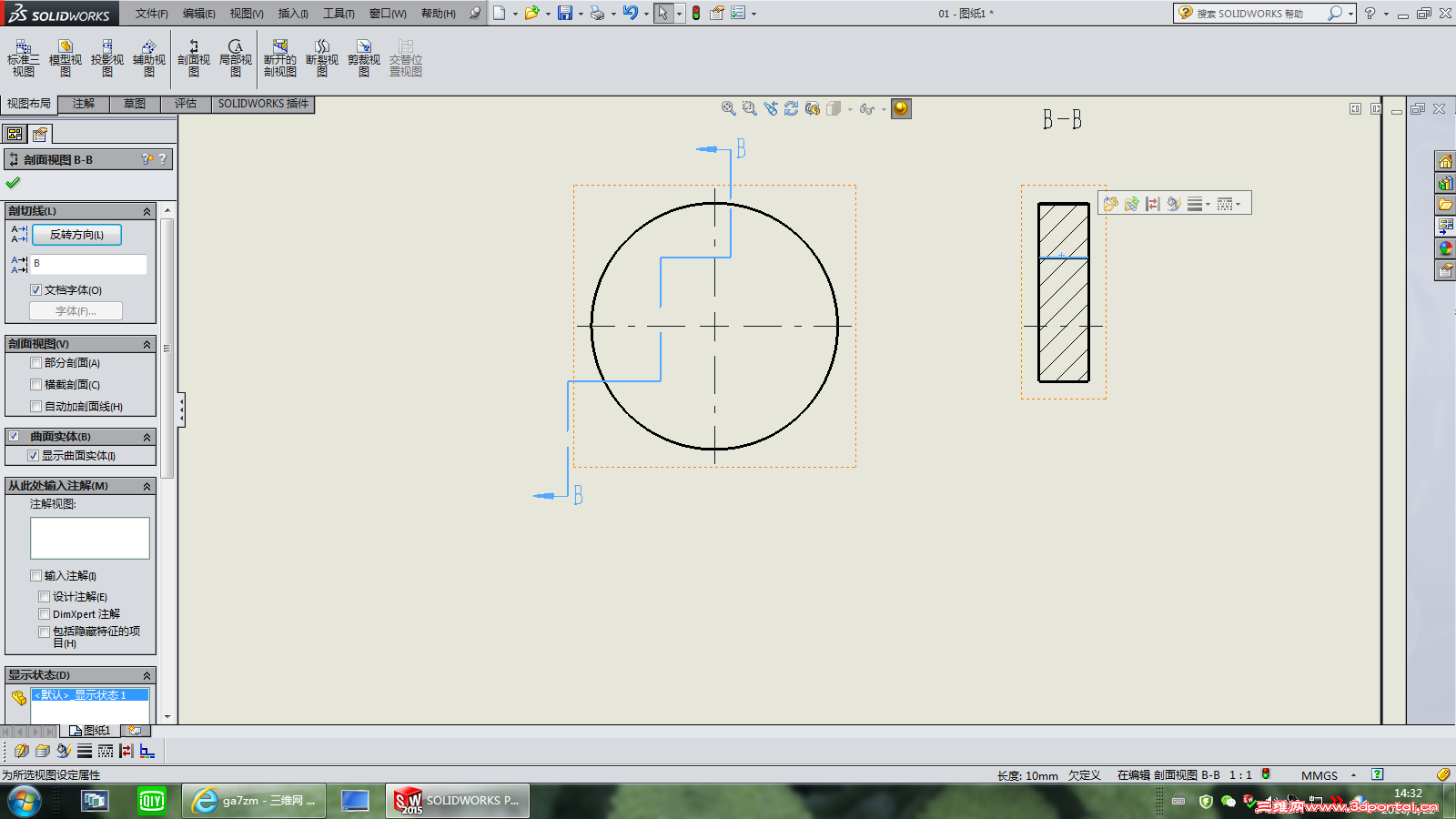Click the Line Style icon in bottom toolbar
The height and width of the screenshot is (819, 1456).
[106, 751]
